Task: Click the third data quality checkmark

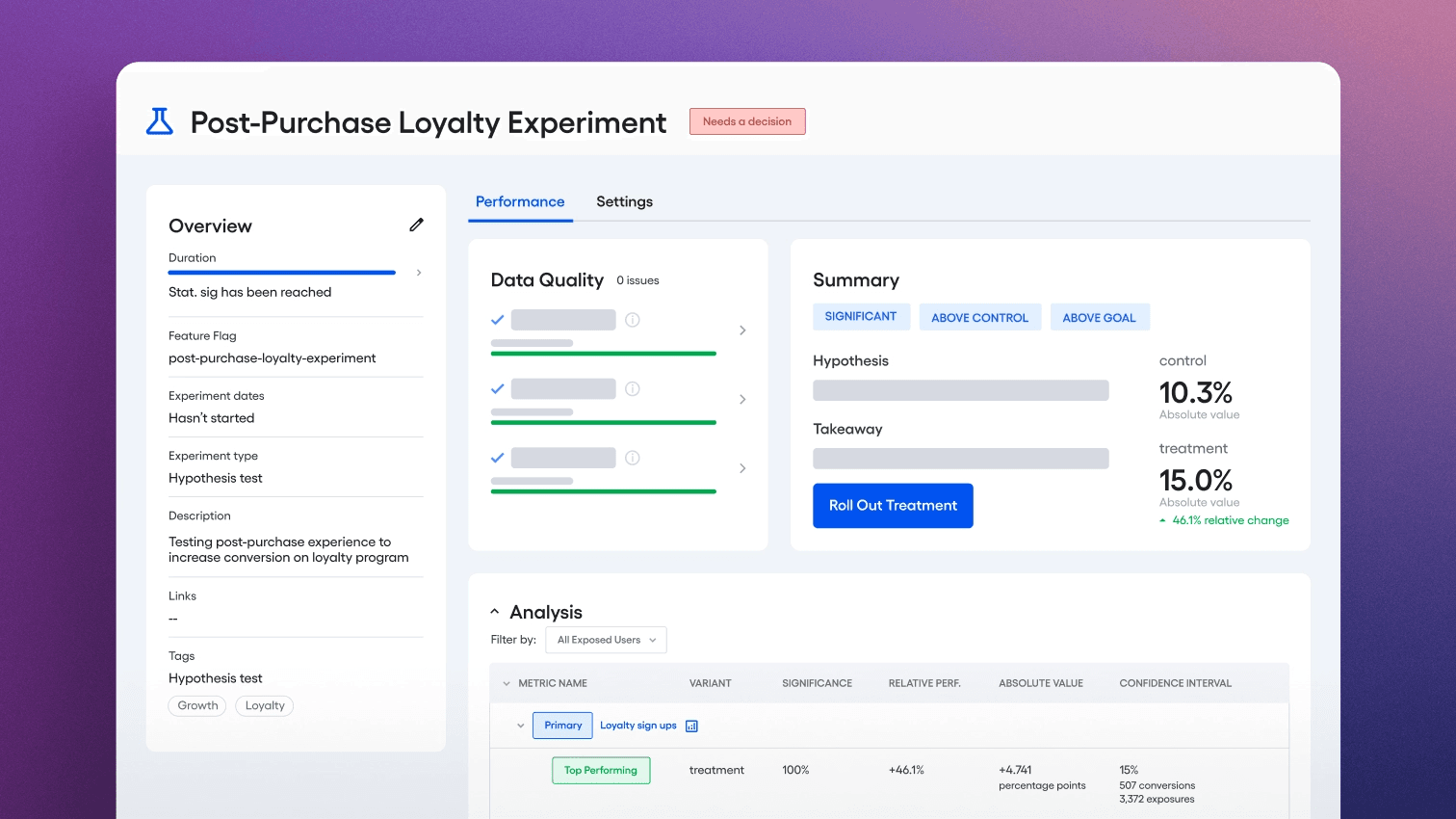Action: coord(498,458)
